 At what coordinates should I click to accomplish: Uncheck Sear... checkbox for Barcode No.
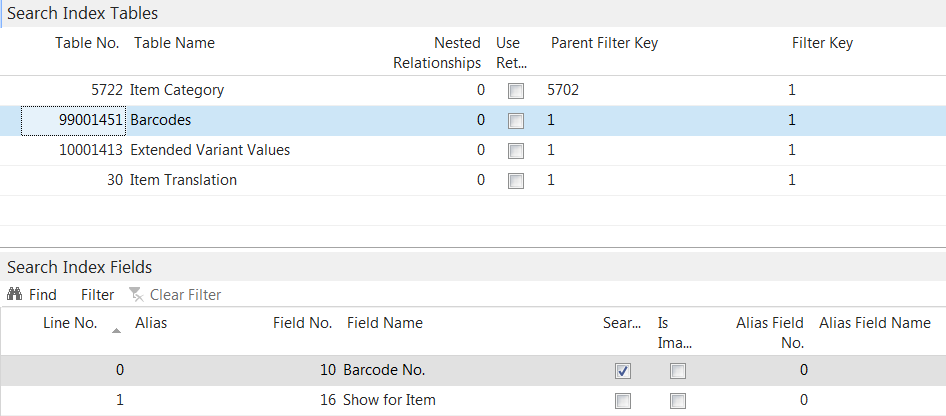pyautogui.click(x=623, y=371)
